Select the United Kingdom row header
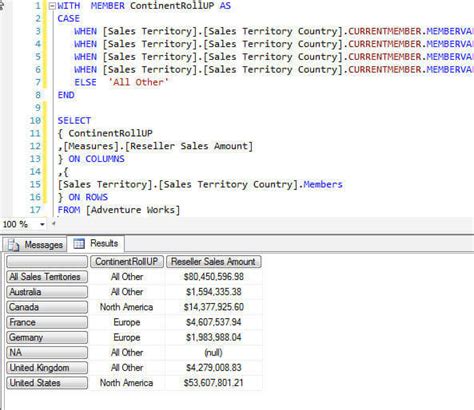Image resolution: width=474 pixels, height=410 pixels. coord(47,368)
